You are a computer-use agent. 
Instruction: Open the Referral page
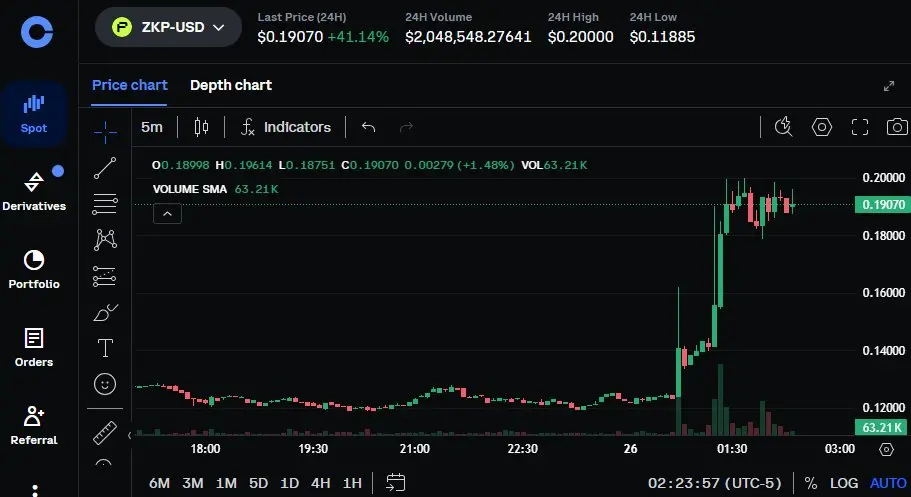click(x=34, y=426)
